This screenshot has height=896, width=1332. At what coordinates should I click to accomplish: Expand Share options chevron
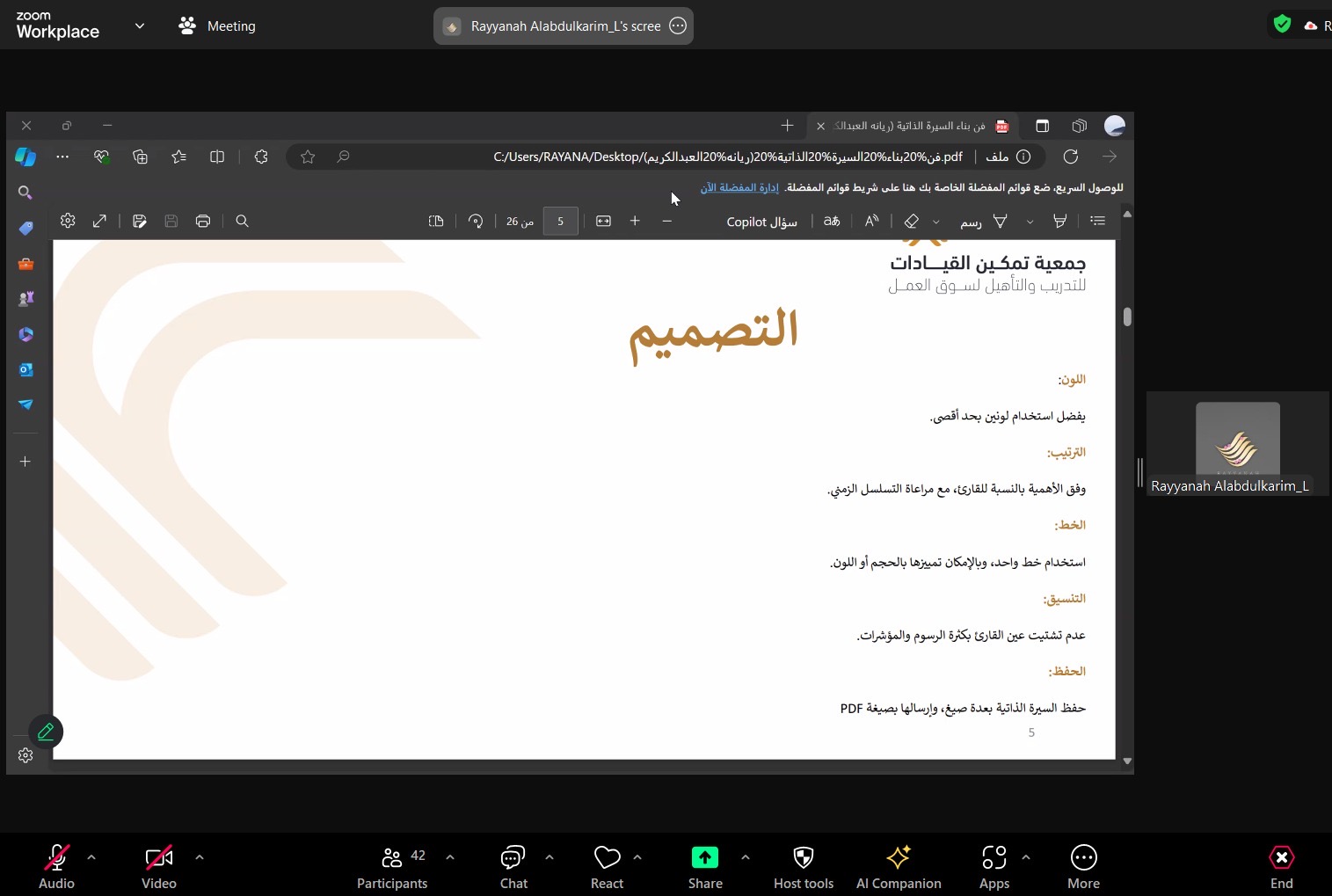pyautogui.click(x=746, y=856)
